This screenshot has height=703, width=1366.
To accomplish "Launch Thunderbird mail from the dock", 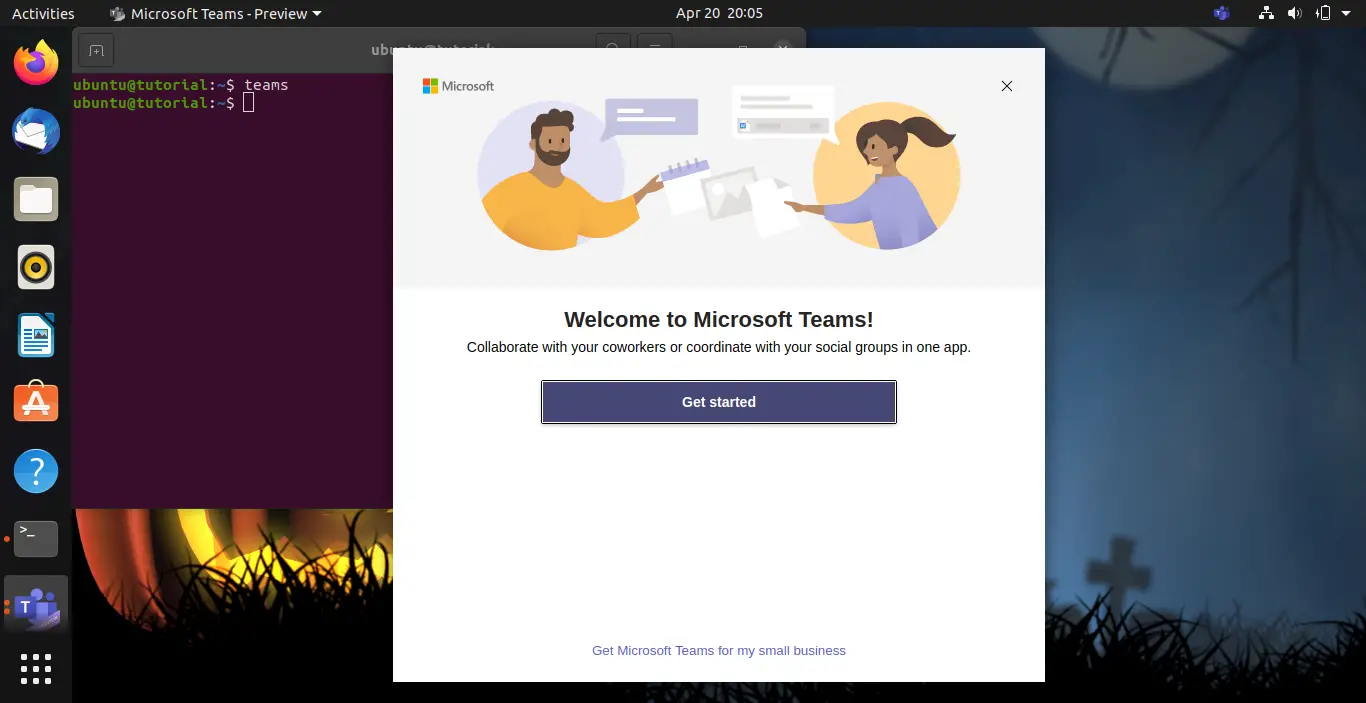I will coord(36,132).
